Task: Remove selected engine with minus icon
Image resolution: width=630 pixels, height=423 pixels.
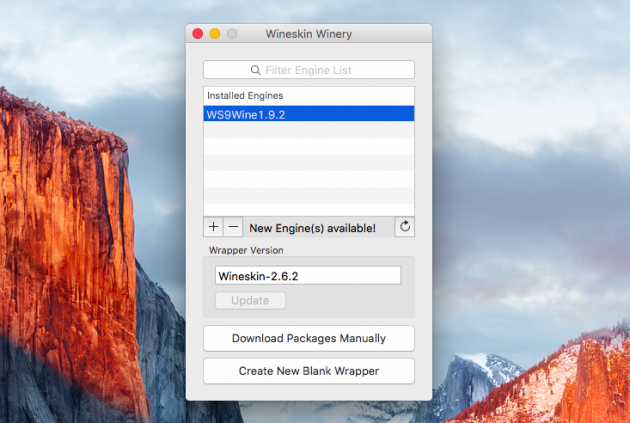Action: (x=233, y=227)
